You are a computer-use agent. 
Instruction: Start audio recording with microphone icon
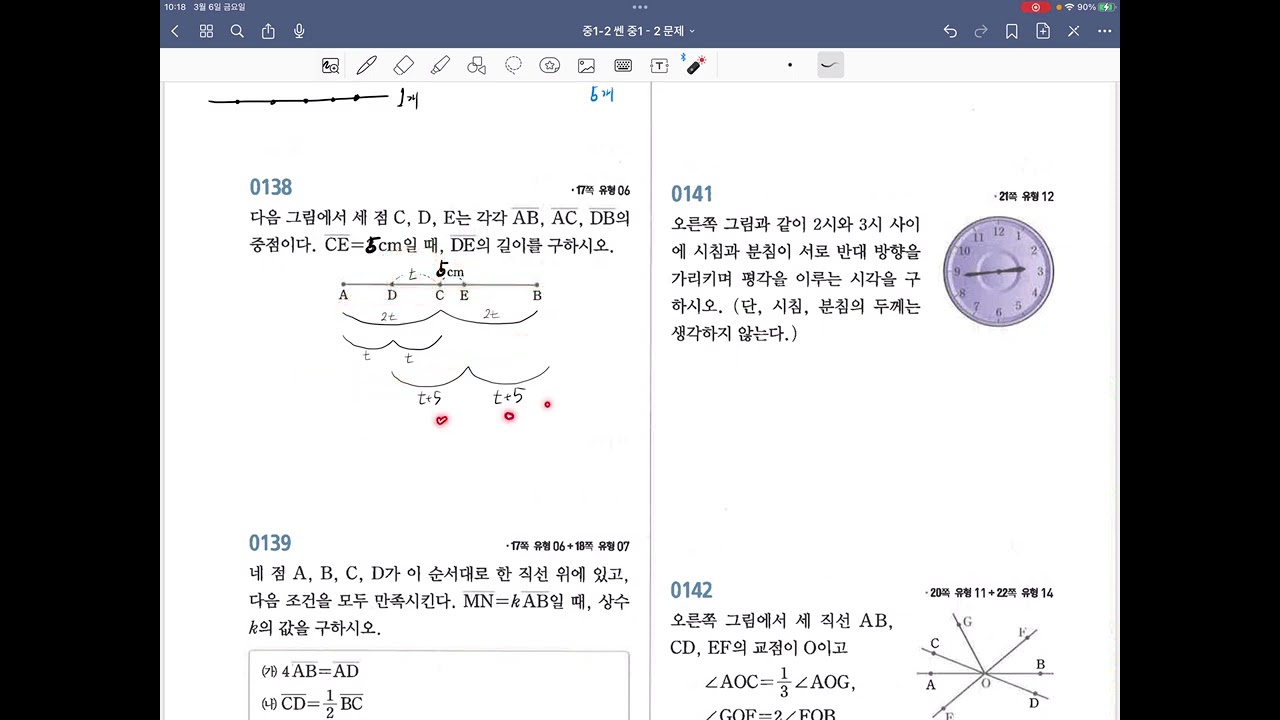pyautogui.click(x=299, y=31)
